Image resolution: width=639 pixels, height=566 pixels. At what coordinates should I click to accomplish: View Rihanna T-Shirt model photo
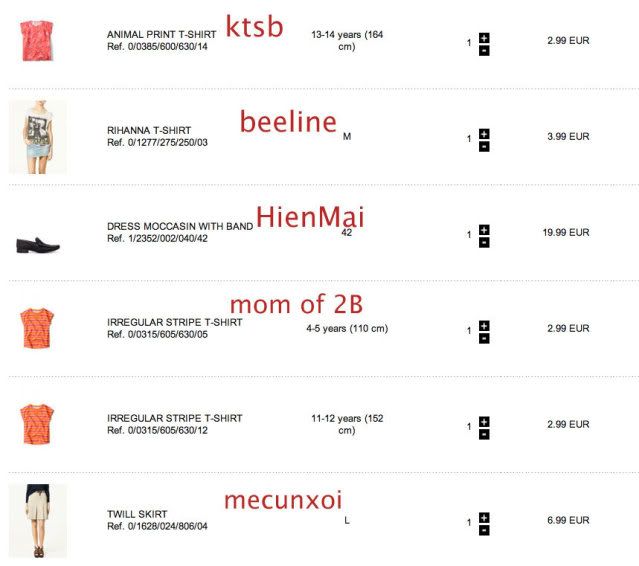38,136
